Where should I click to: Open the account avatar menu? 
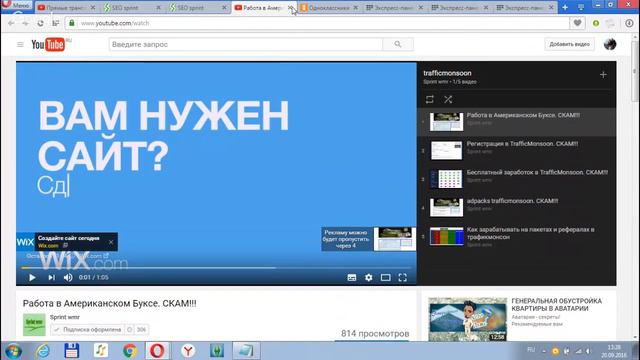coord(610,44)
